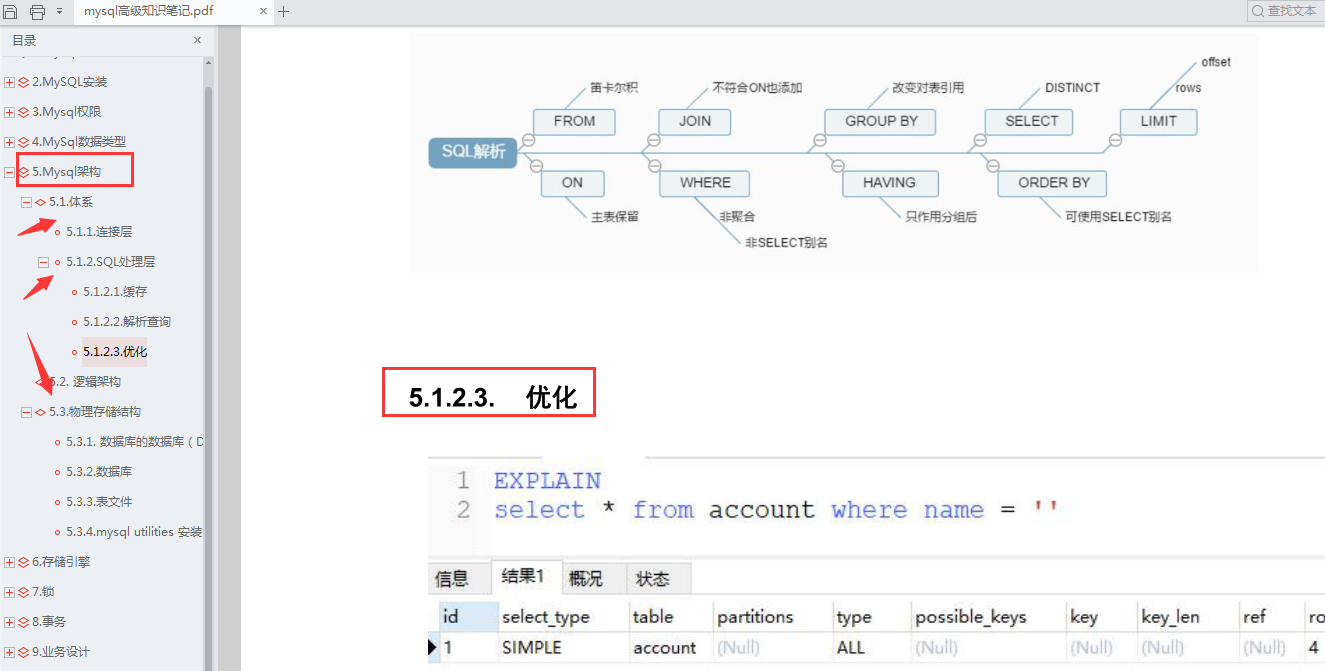Go to bookmark 5.3.4.mysql utilities 安装

pos(134,532)
